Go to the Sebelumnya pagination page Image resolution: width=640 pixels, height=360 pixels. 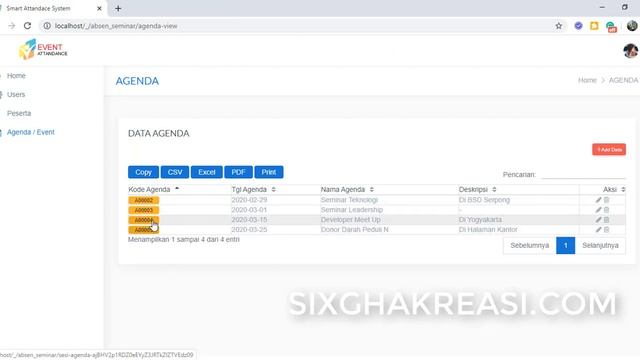tap(529, 245)
